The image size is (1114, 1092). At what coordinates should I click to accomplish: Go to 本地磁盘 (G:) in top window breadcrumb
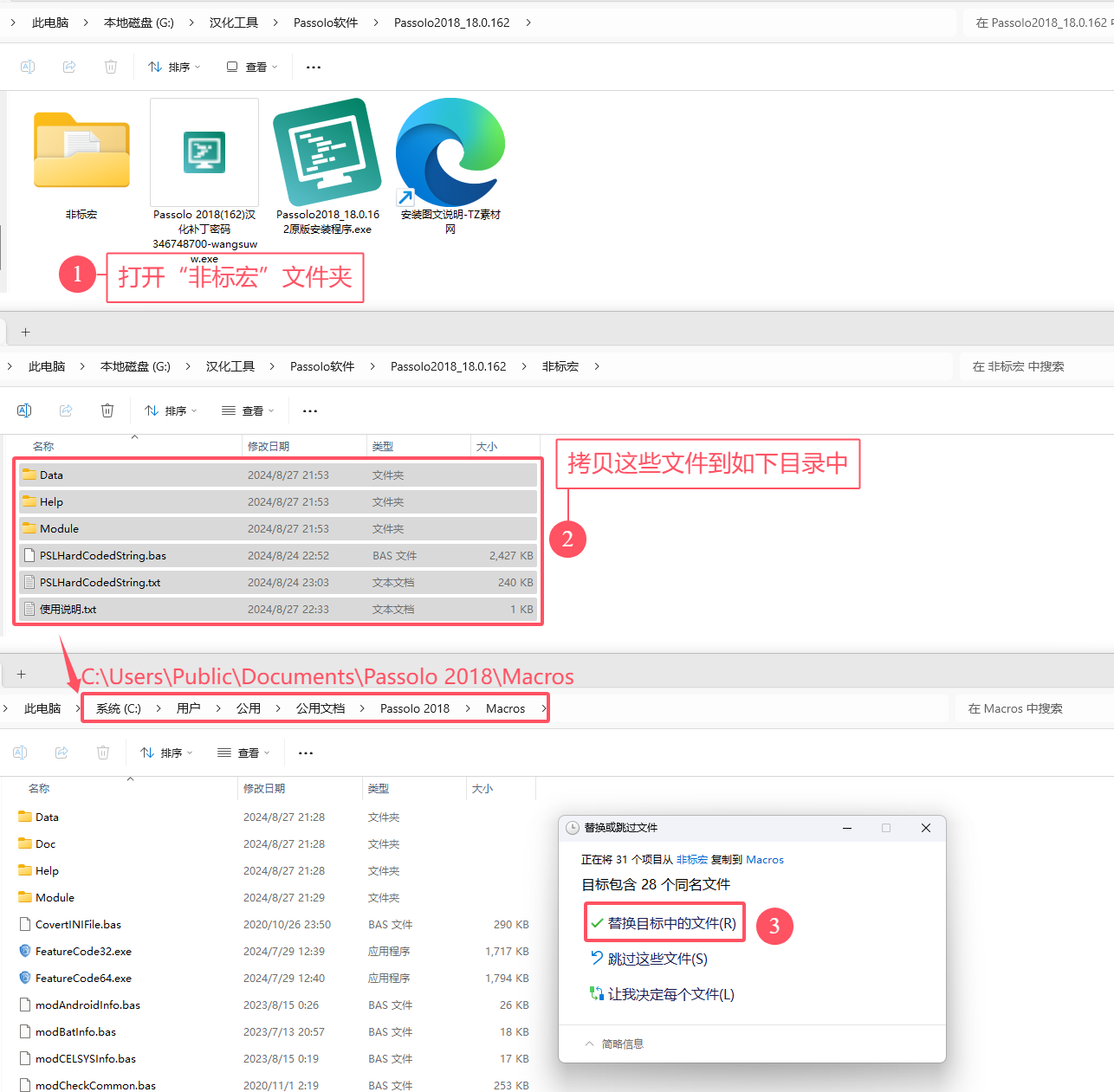(x=139, y=23)
